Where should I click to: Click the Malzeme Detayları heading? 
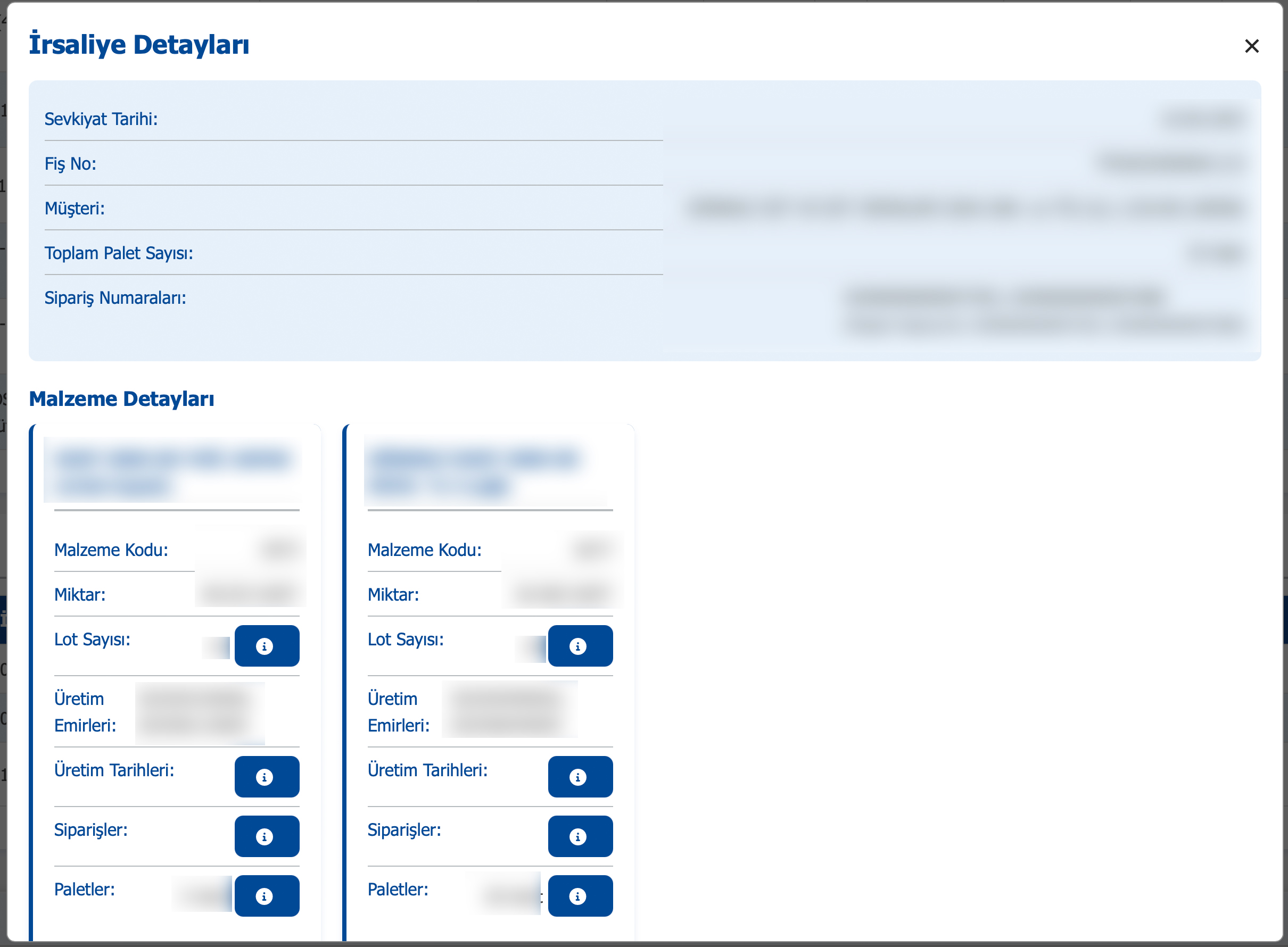(x=121, y=398)
